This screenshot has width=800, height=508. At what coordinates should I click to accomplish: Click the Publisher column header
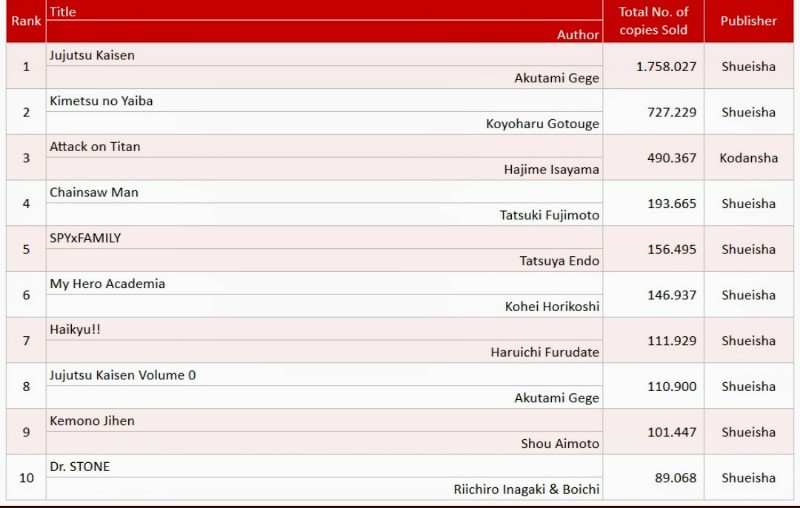pos(748,21)
